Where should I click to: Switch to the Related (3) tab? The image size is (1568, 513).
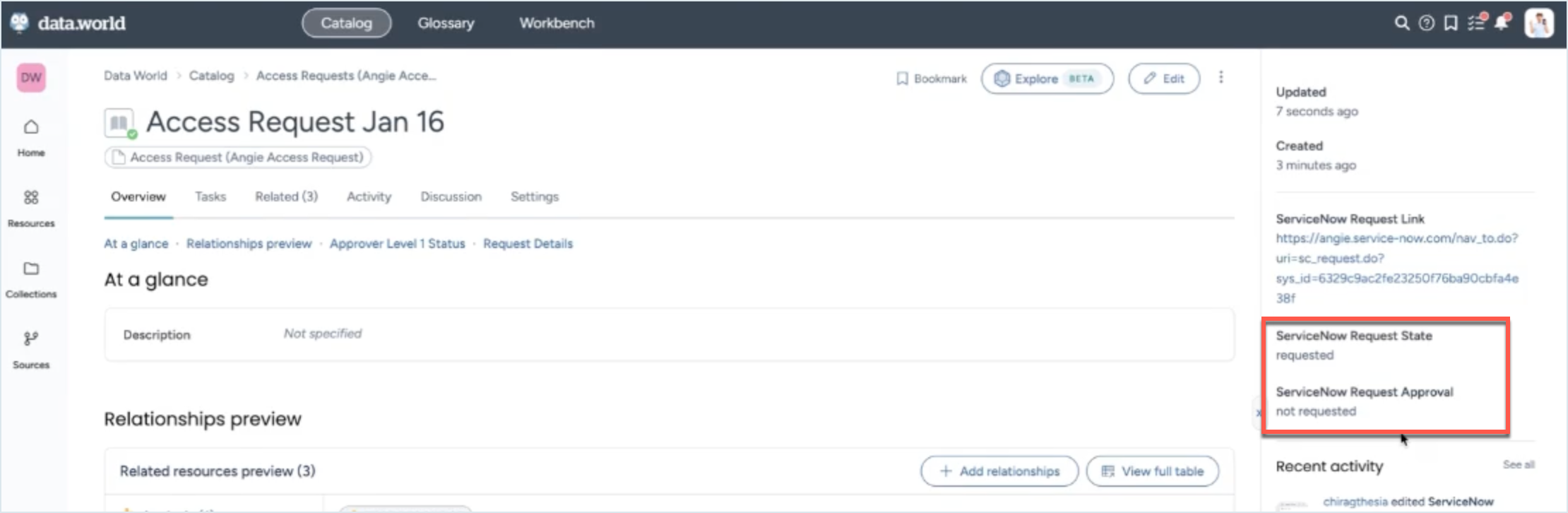point(286,196)
